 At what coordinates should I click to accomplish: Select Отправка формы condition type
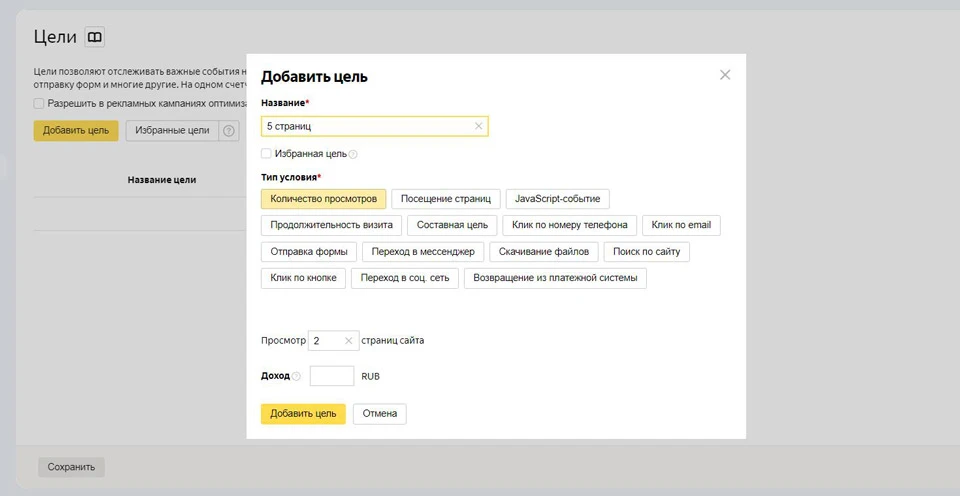click(309, 252)
